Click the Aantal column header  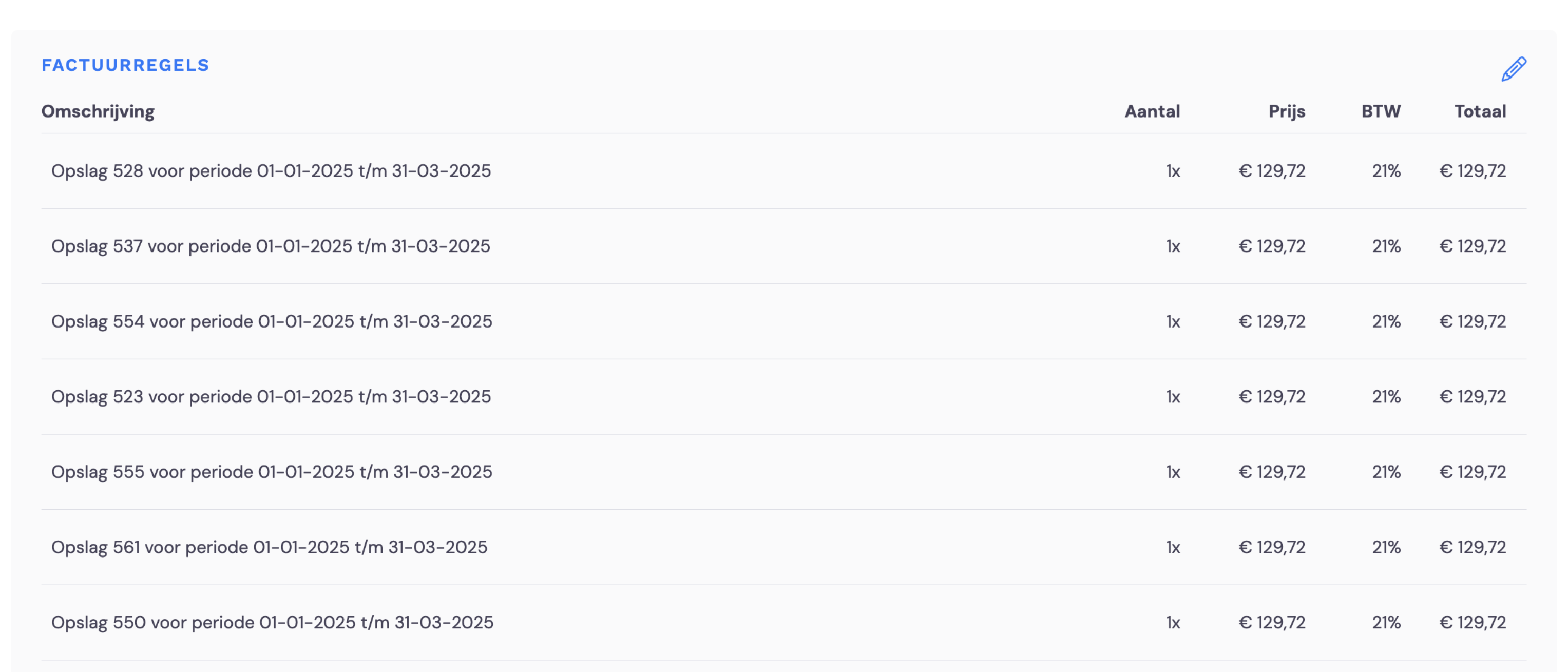tap(1152, 111)
